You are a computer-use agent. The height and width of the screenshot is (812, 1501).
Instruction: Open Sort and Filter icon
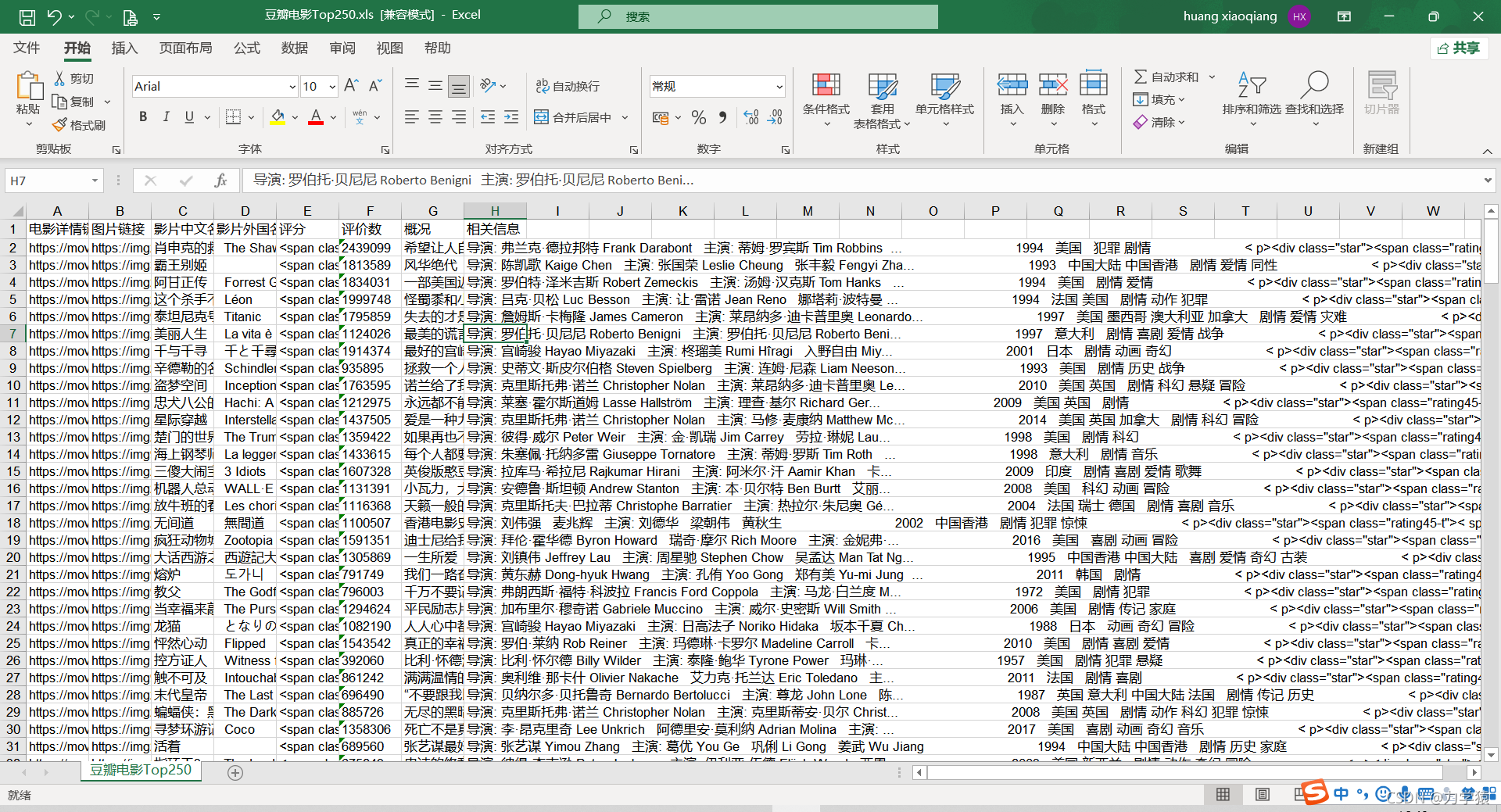1252,84
